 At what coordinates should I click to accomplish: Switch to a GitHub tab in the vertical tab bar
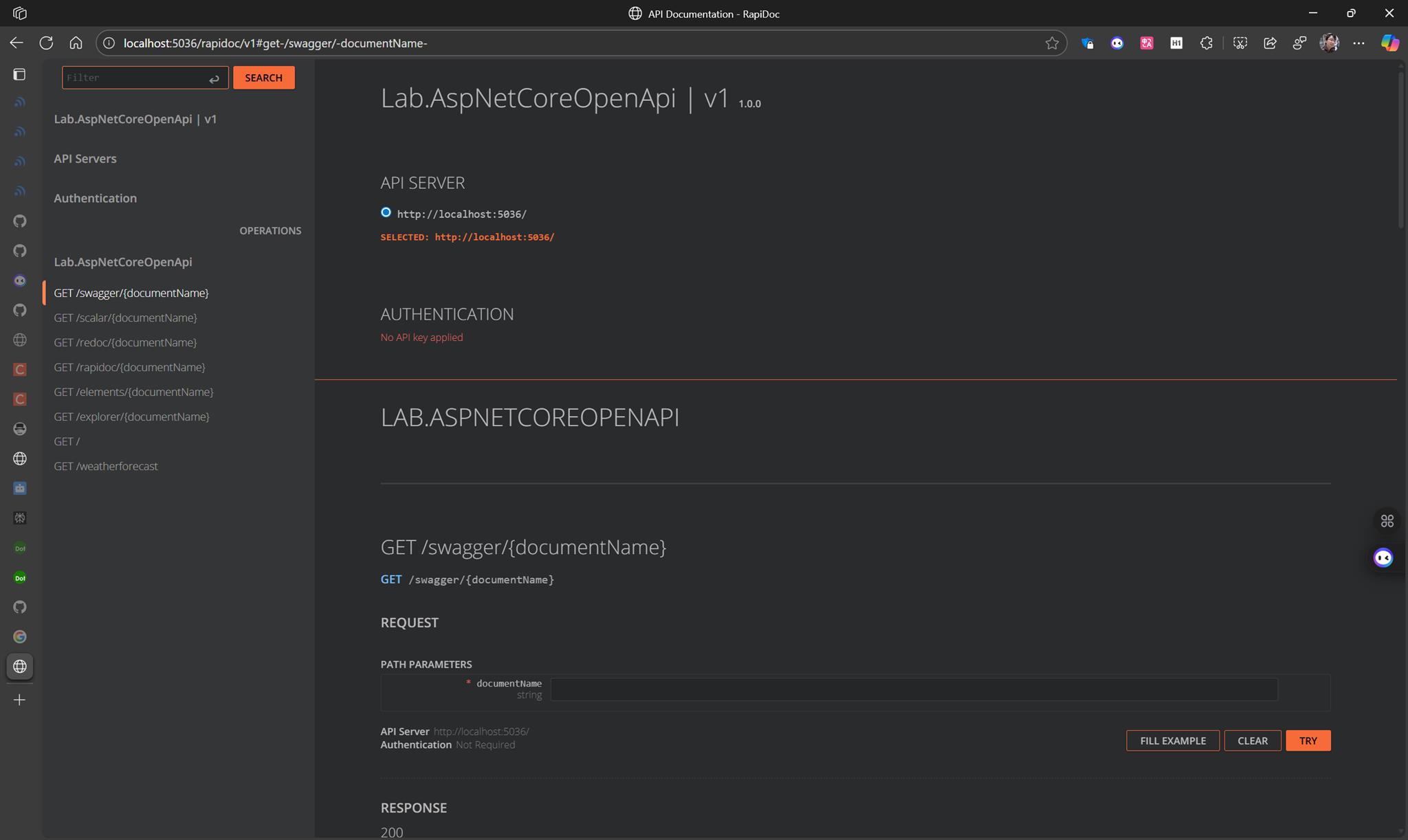click(x=20, y=221)
